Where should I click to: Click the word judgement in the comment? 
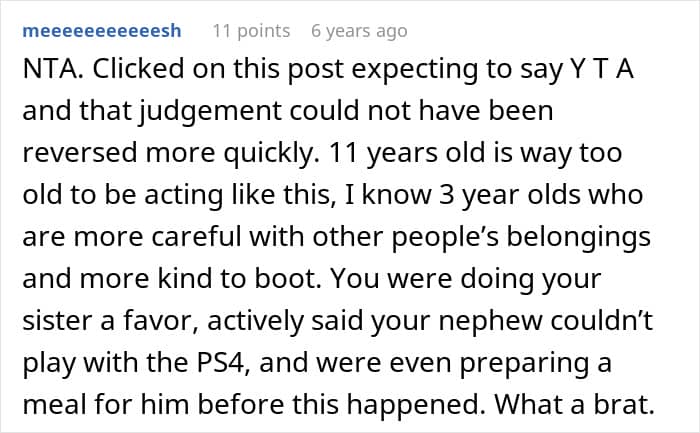pos(168,114)
